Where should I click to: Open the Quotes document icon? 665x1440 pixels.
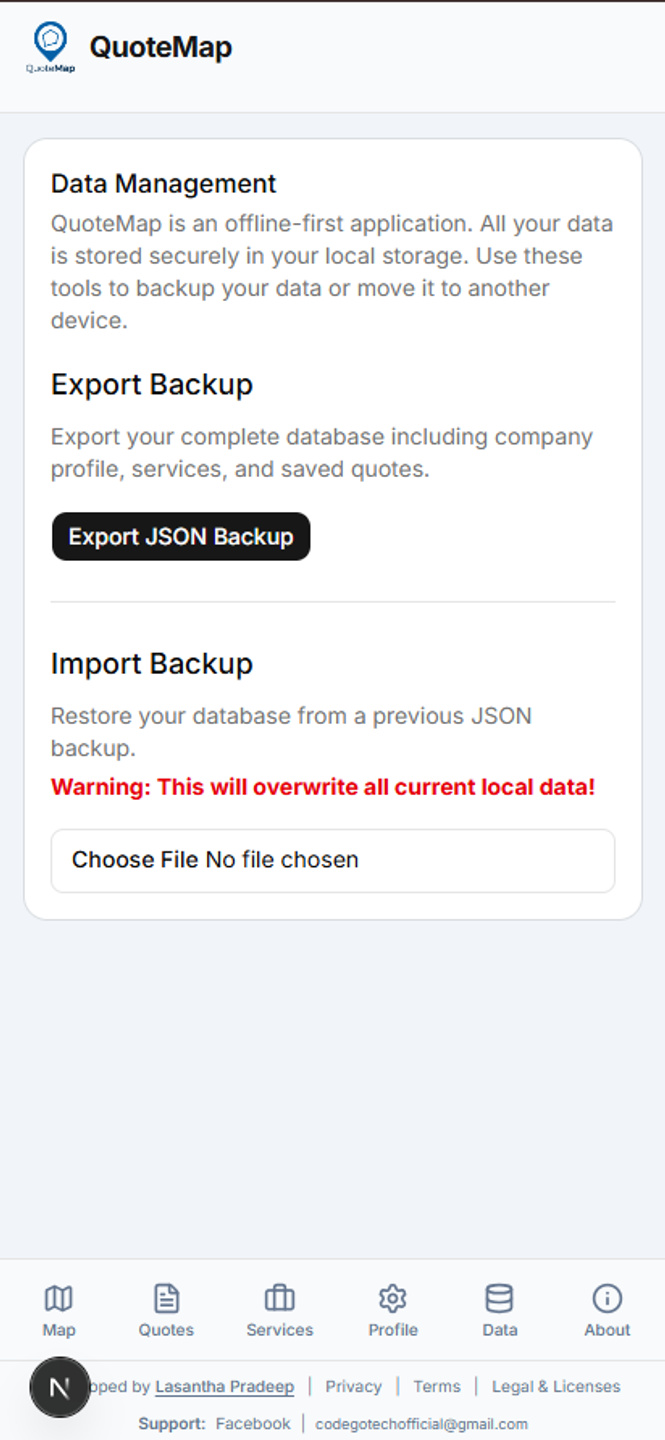click(x=166, y=1298)
